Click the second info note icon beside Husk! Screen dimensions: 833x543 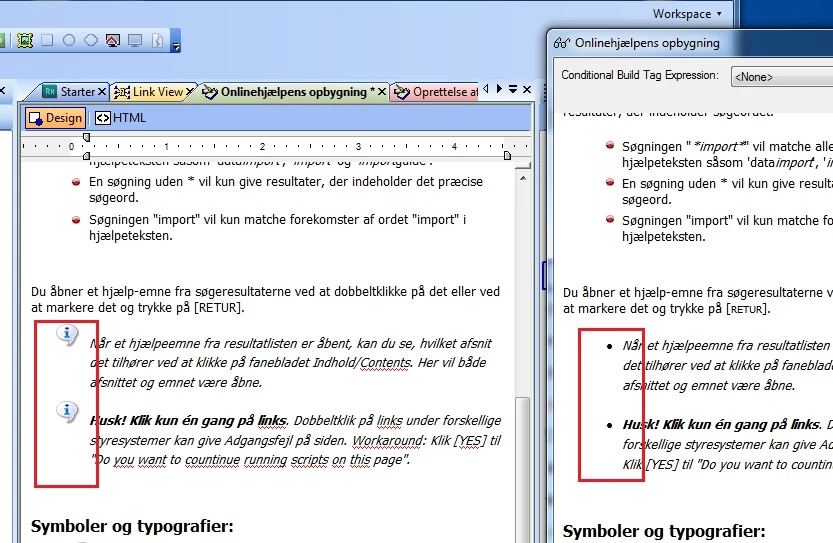[x=67, y=411]
